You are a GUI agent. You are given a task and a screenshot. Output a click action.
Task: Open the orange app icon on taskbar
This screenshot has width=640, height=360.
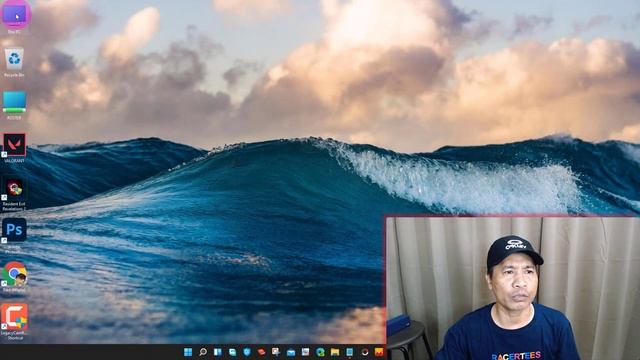click(379, 352)
